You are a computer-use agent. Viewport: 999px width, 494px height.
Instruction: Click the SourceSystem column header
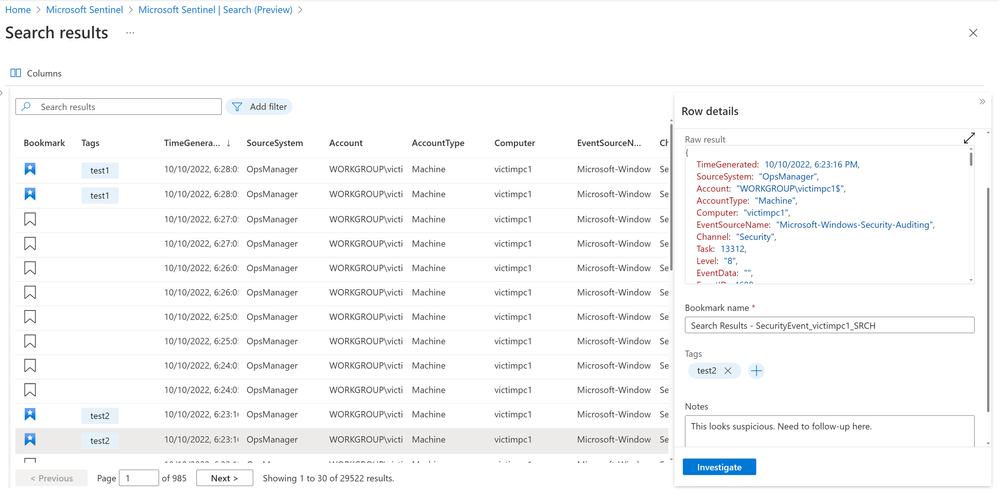click(x=275, y=143)
